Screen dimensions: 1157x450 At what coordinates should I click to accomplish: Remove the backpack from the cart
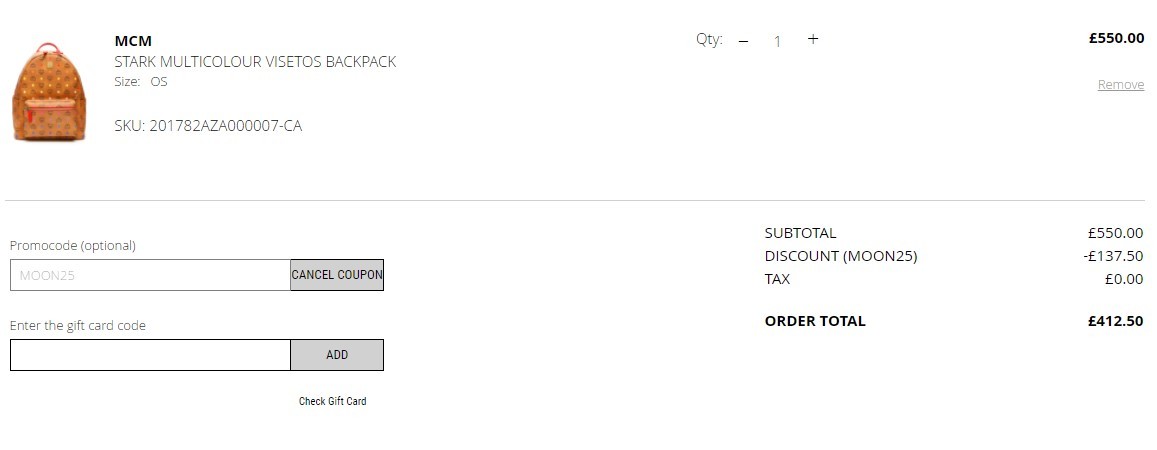coord(1121,85)
